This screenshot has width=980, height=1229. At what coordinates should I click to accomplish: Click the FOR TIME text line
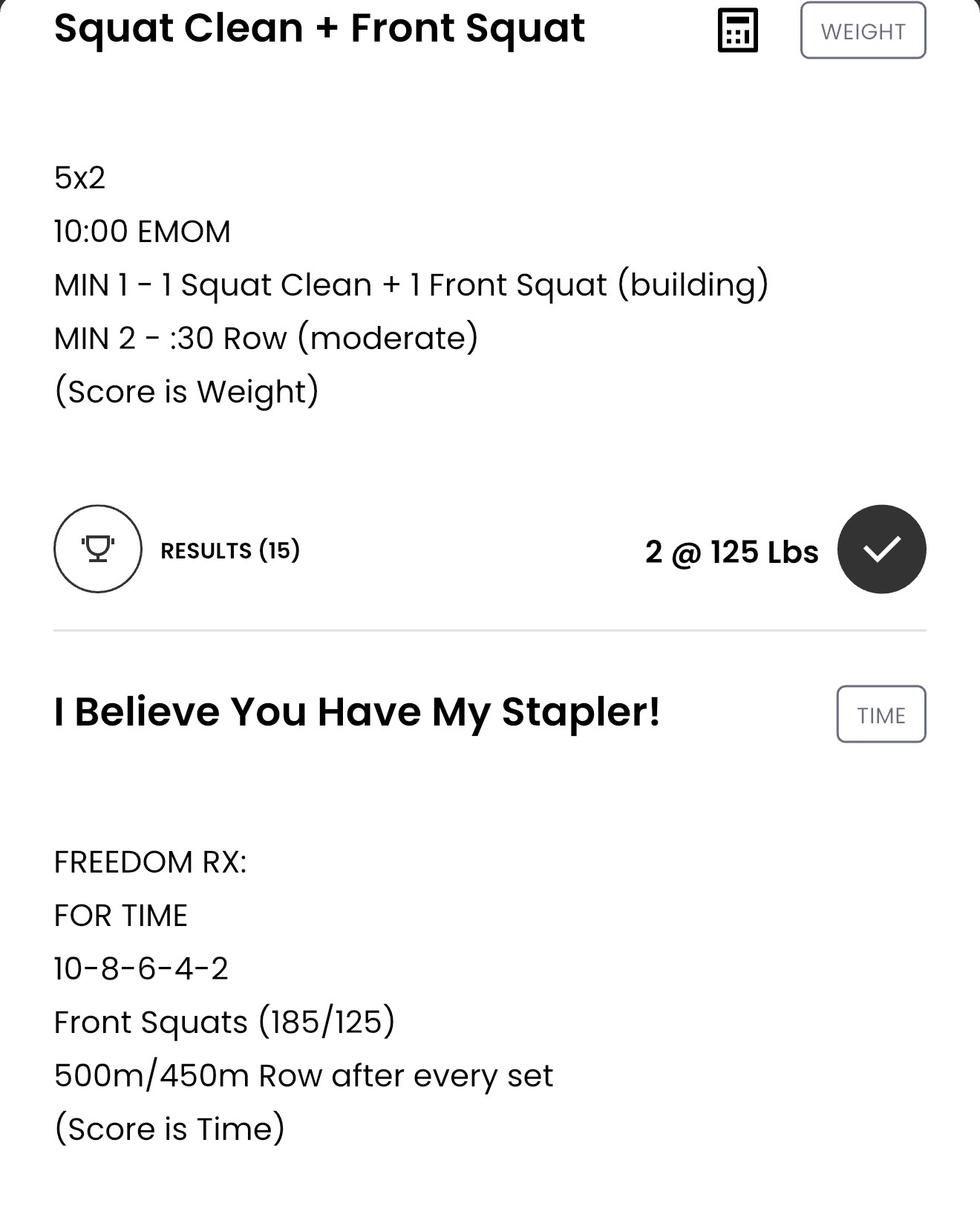[x=121, y=916]
